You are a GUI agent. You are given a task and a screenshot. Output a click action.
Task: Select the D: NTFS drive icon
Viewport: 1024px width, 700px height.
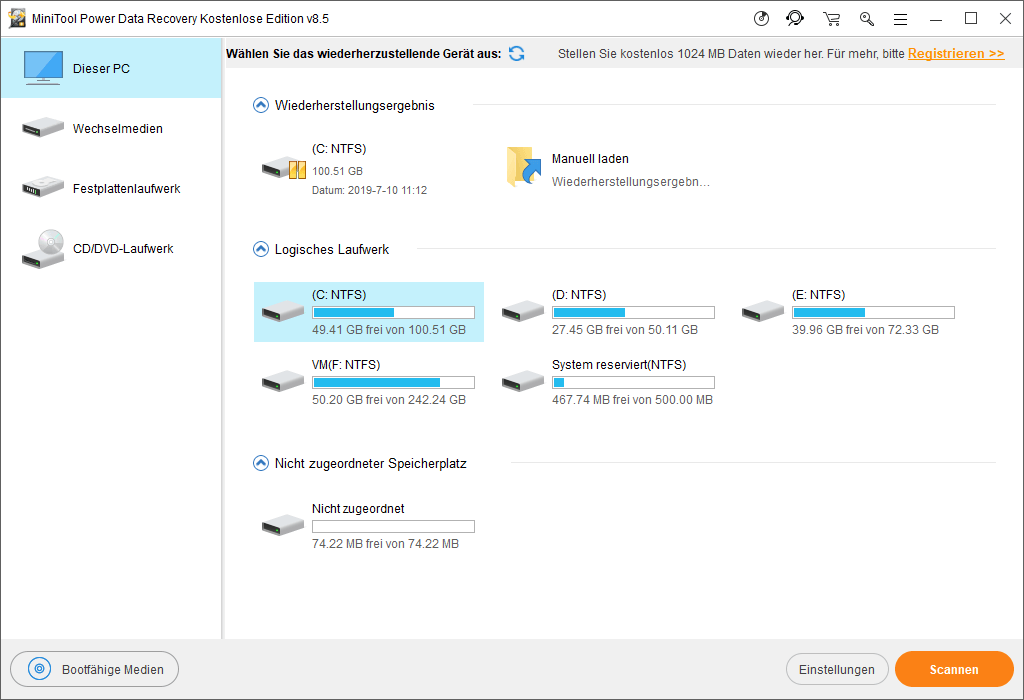522,311
